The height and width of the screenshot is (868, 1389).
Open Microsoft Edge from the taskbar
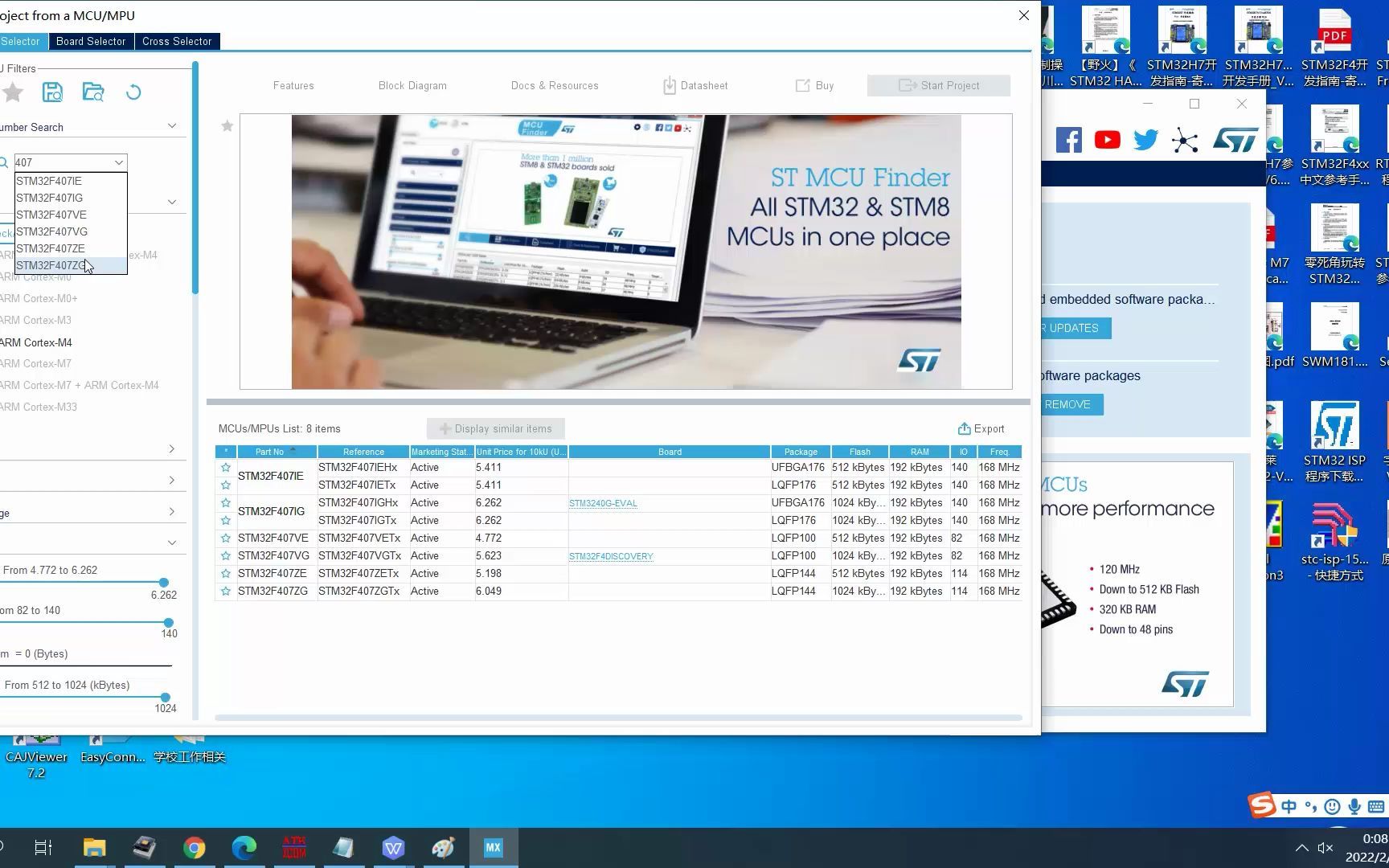pyautogui.click(x=244, y=848)
